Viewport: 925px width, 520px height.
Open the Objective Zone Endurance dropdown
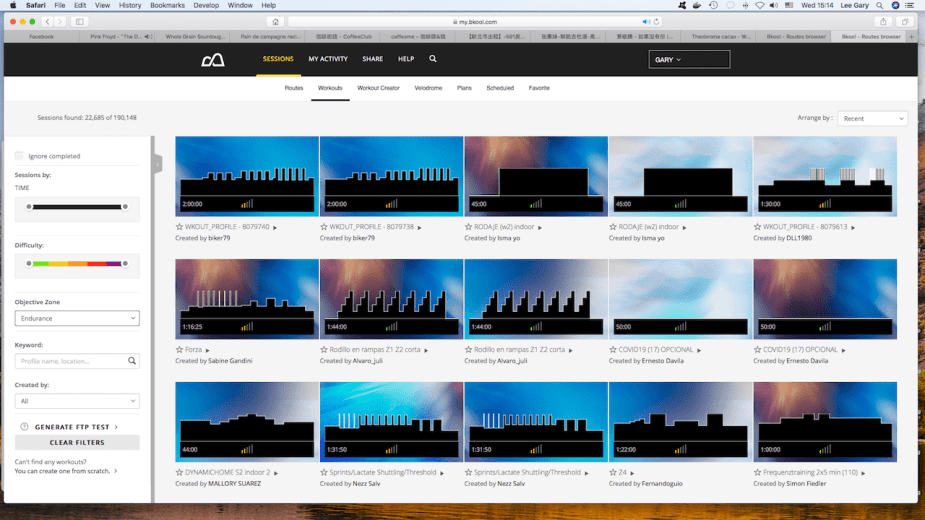click(x=77, y=318)
